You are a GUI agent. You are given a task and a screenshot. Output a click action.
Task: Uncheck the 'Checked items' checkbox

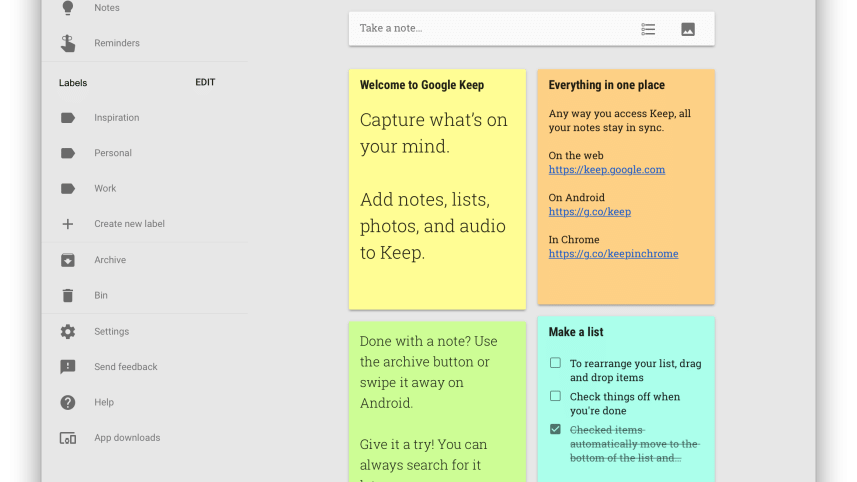tap(555, 429)
